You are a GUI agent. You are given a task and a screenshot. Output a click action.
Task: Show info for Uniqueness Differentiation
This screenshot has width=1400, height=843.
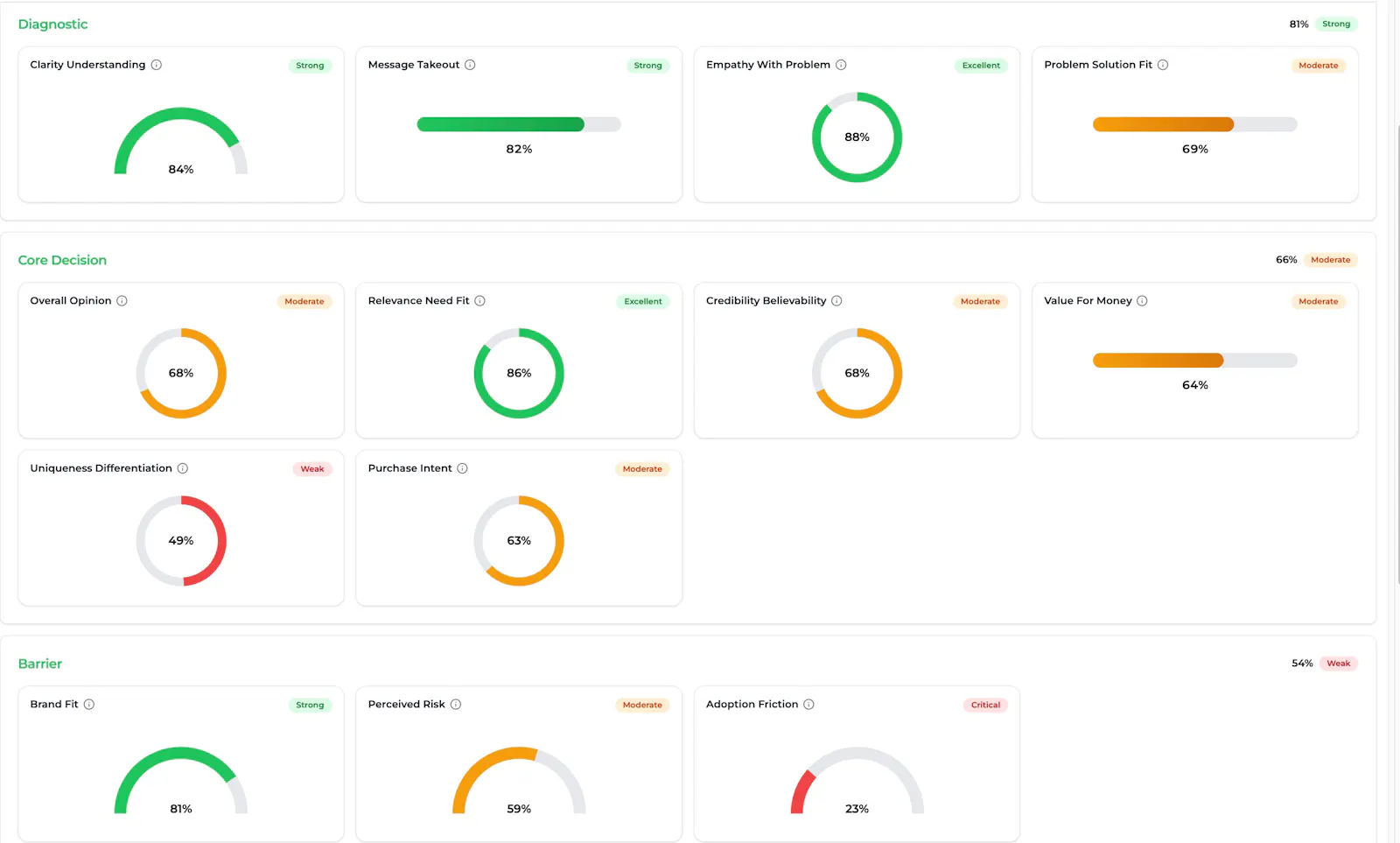pos(183,468)
